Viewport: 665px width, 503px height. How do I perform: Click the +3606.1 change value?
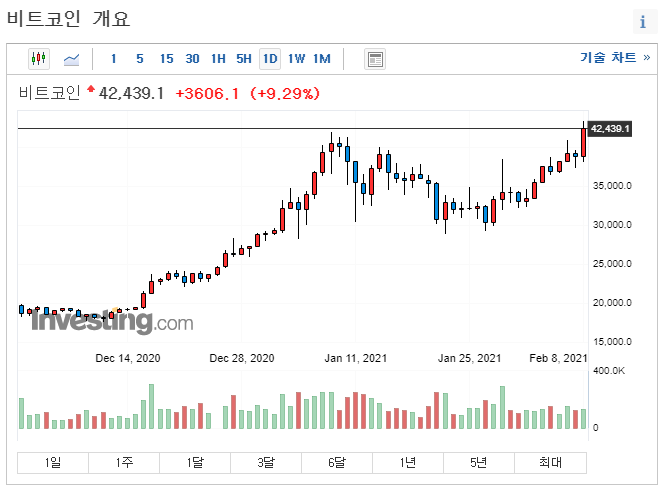[x=207, y=93]
